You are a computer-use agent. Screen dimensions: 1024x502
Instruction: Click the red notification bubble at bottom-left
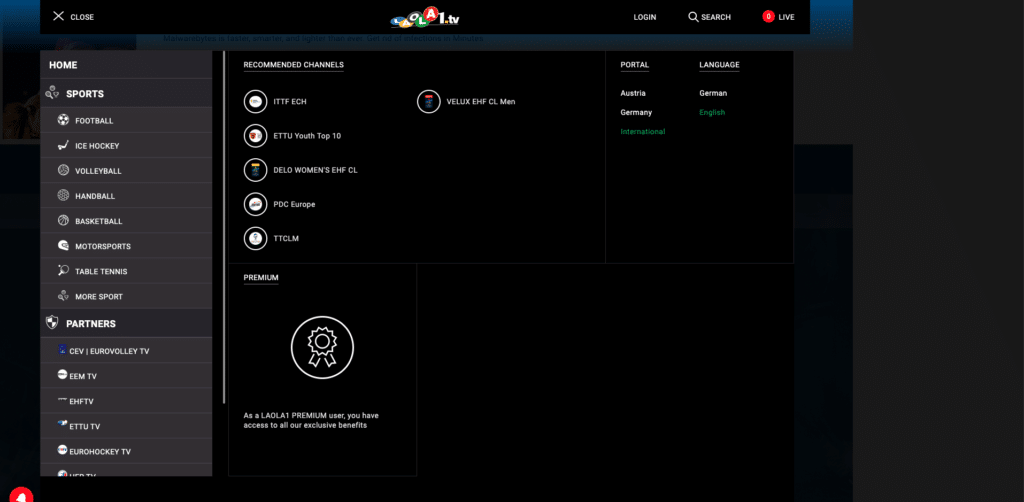click(x=21, y=494)
